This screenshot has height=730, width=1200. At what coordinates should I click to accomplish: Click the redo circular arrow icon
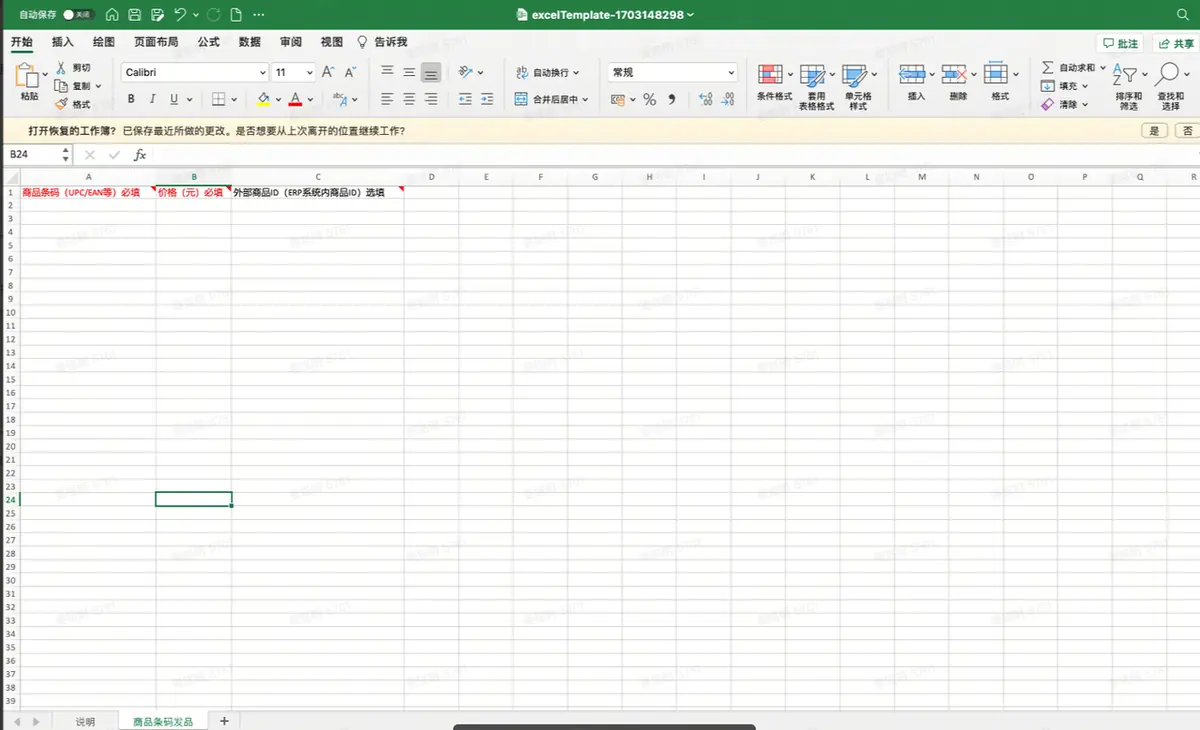213,15
